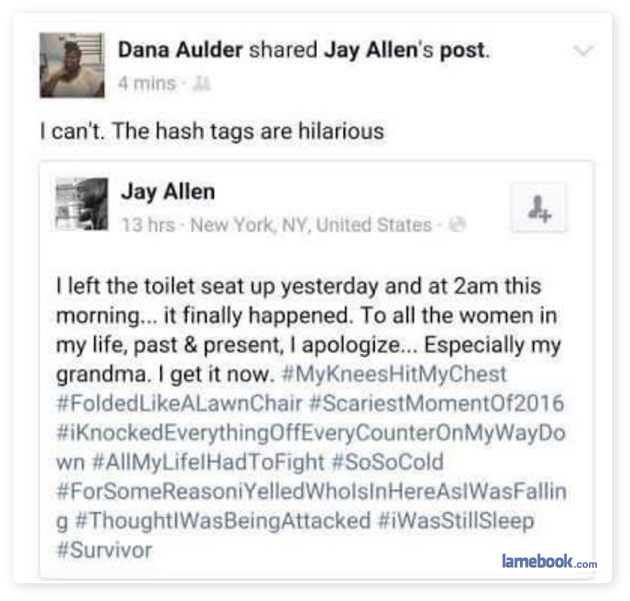Viewport: 630px width, 601px height.
Task: Open the #SoSoCold hashtag
Action: [x=388, y=462]
